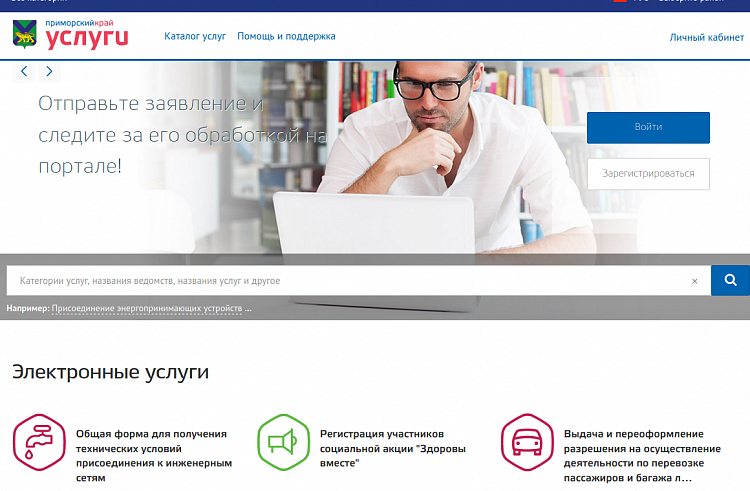Open Регистрация участников социальной акции link
Screen dimensions: 750x491
tap(393, 448)
